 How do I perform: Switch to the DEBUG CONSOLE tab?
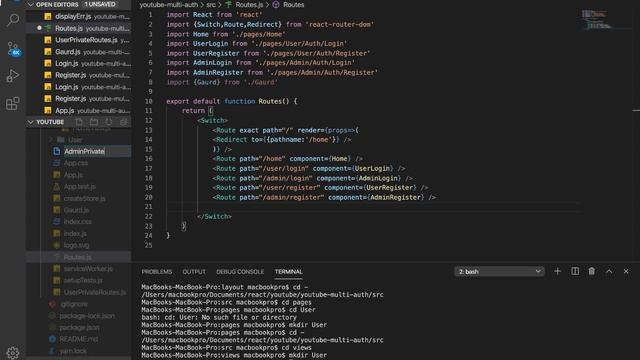point(240,271)
